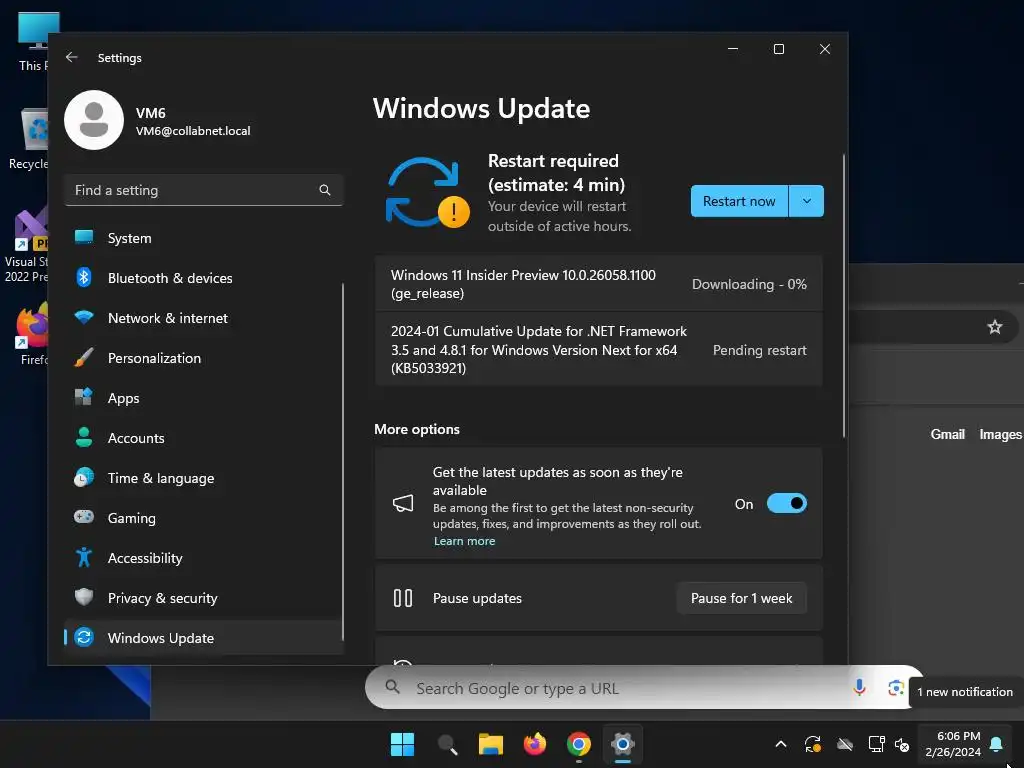Click the Windows Update sync icon in sidebar
Image resolution: width=1024 pixels, height=768 pixels.
[x=84, y=637]
